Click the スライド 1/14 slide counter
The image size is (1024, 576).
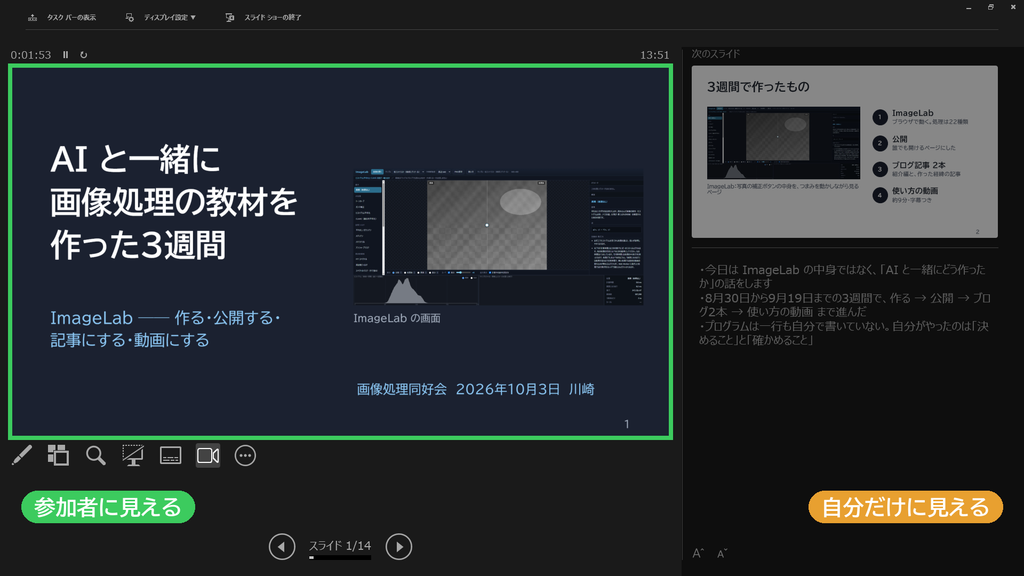click(340, 545)
